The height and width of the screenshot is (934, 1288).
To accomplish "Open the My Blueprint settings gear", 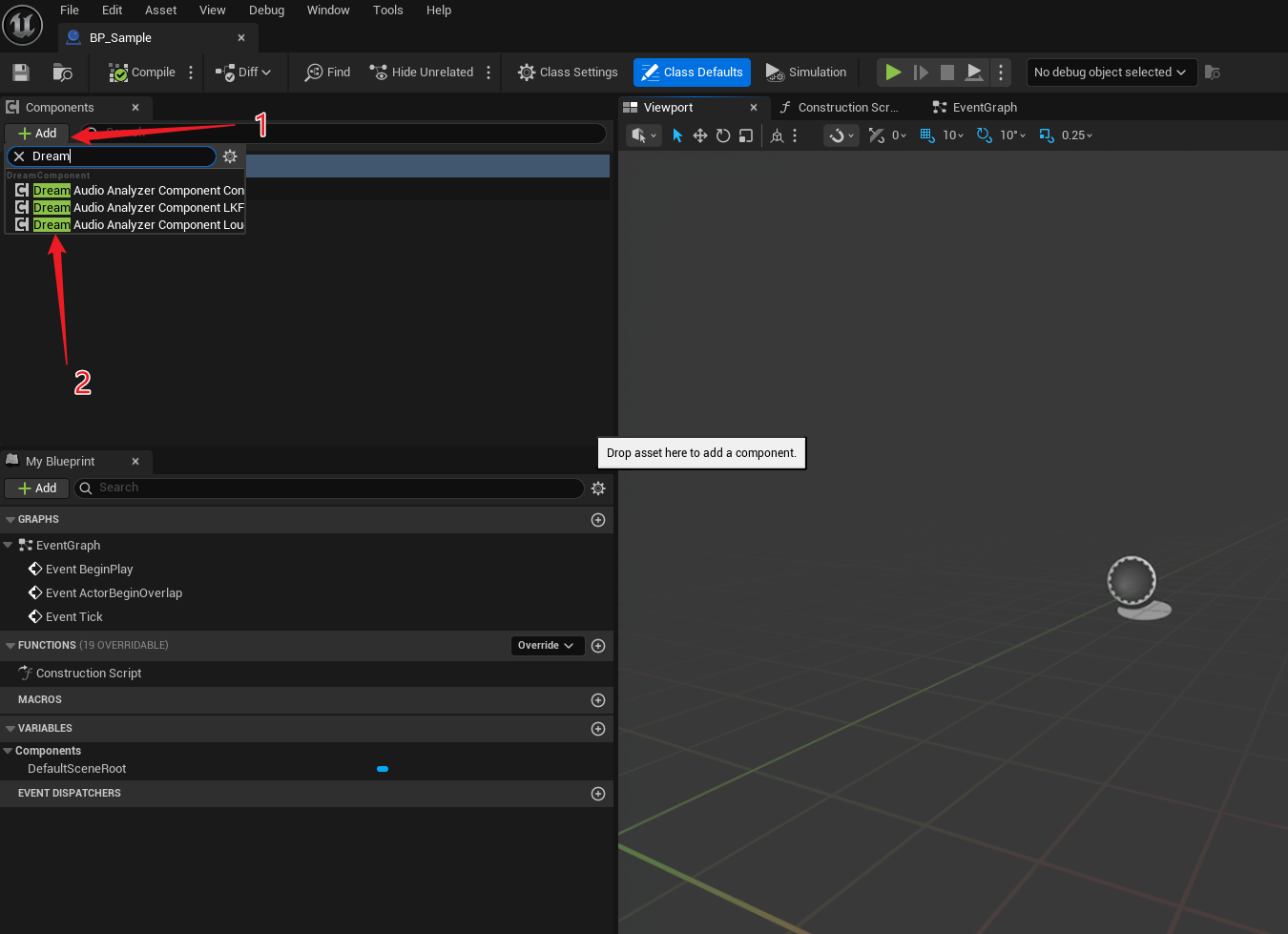I will [x=598, y=488].
